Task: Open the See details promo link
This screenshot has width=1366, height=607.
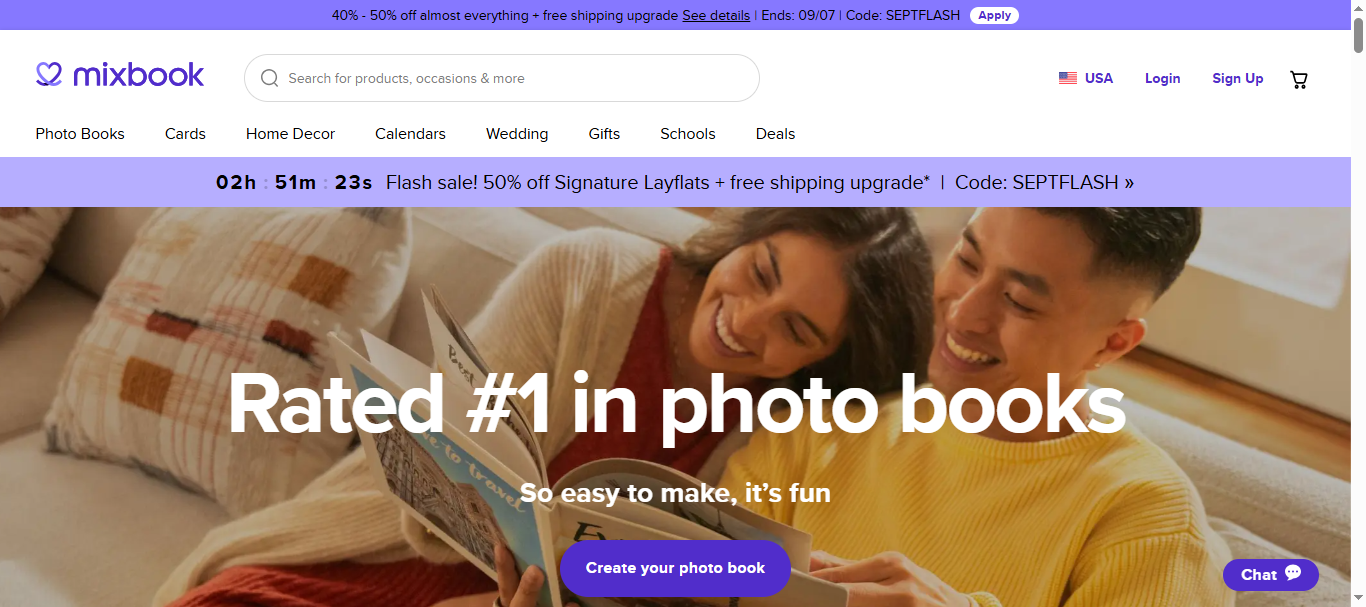Action: [716, 15]
